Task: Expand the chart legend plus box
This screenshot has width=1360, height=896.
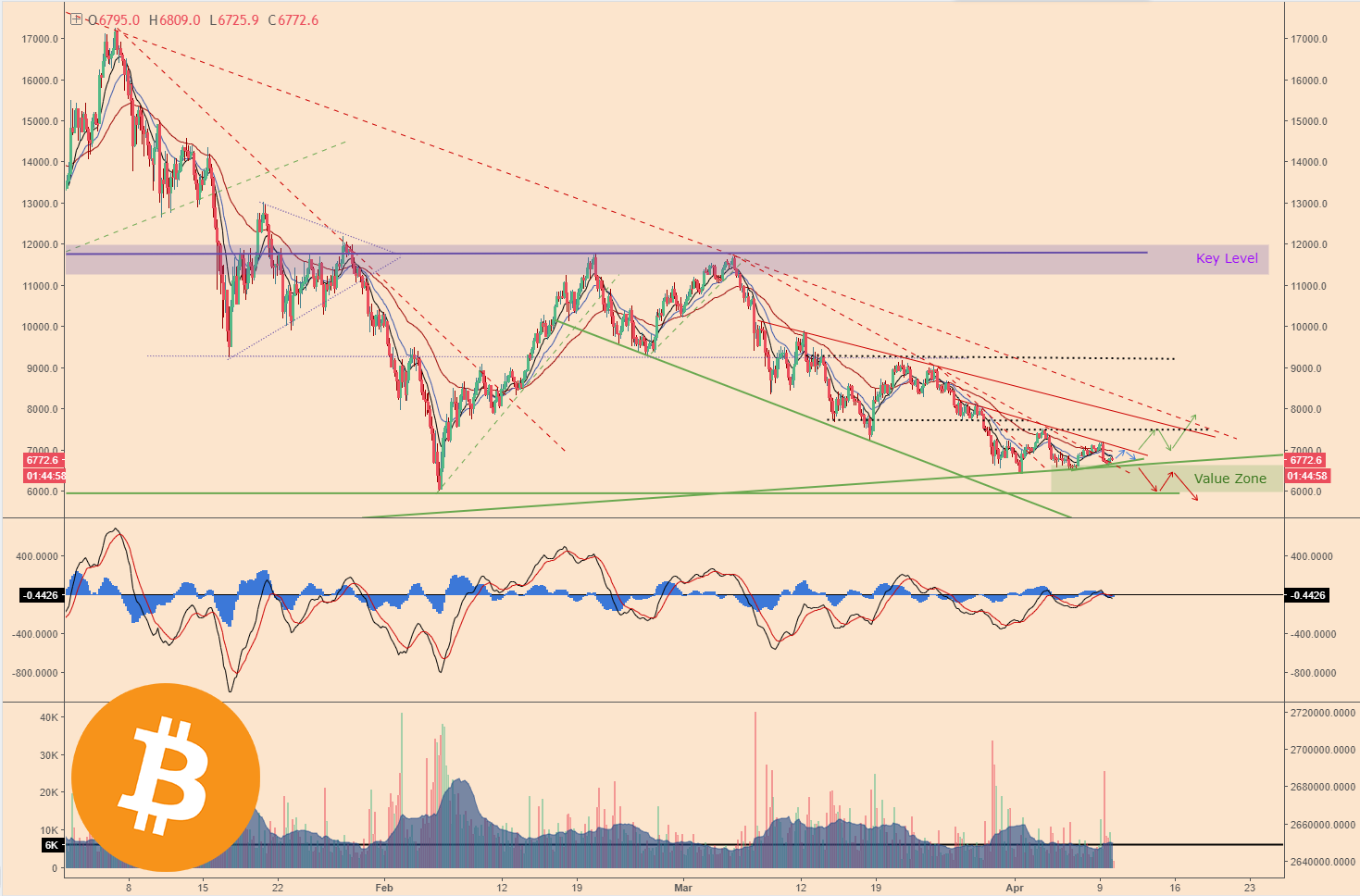Action: pos(76,19)
